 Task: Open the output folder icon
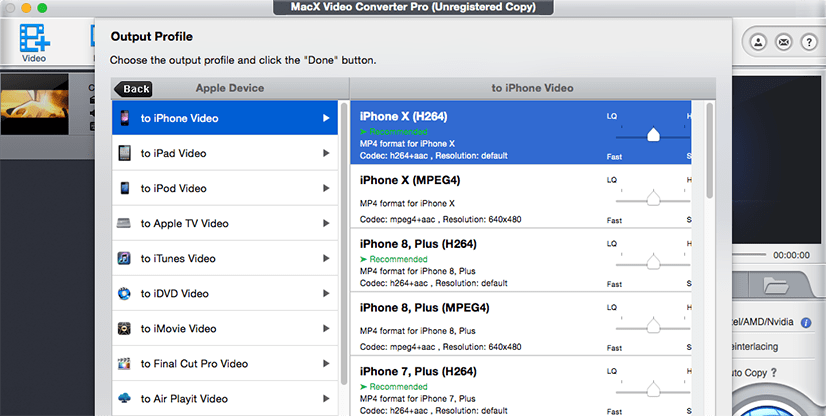[x=776, y=285]
